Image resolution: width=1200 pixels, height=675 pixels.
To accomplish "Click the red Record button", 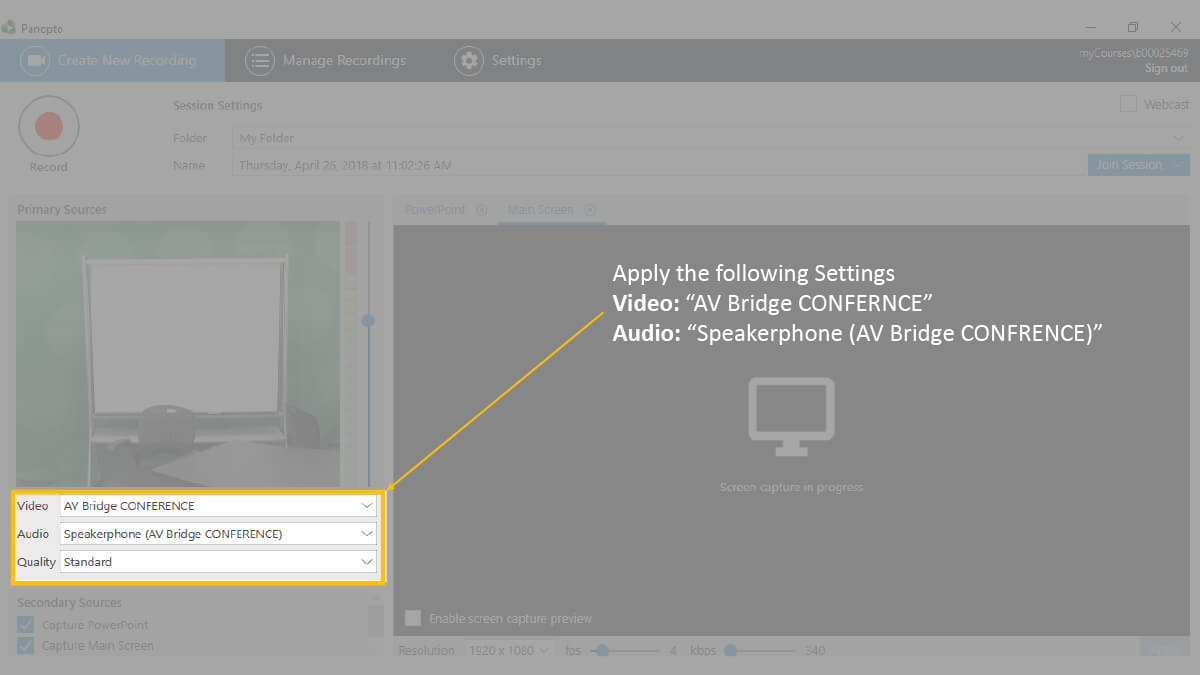I will tap(48, 127).
